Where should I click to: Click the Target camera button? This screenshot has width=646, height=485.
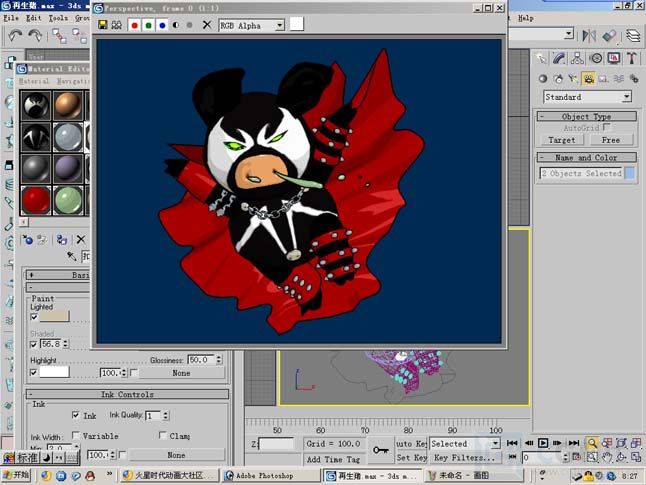point(562,140)
